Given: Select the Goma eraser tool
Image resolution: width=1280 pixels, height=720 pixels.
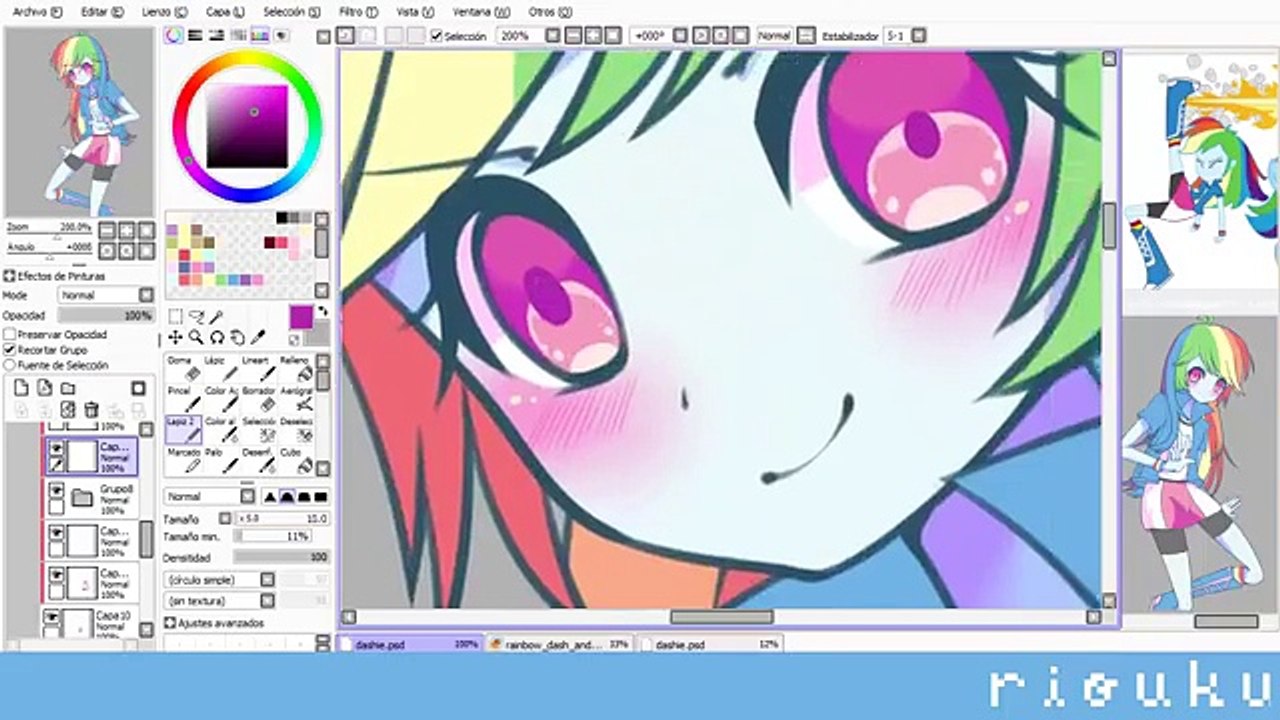Looking at the screenshot, I should (183, 367).
